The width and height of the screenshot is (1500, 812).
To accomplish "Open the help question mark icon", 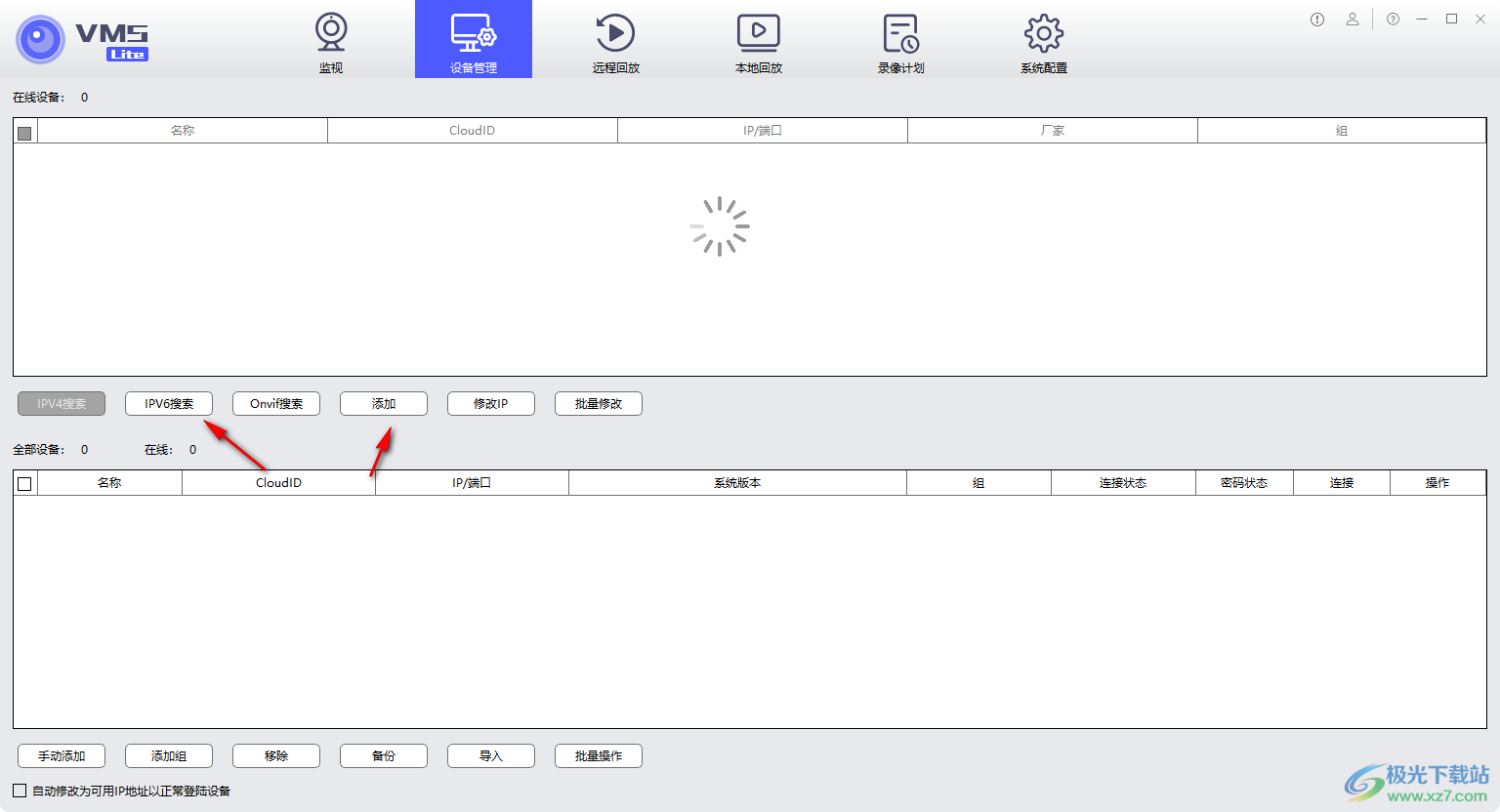I will coord(1394,20).
